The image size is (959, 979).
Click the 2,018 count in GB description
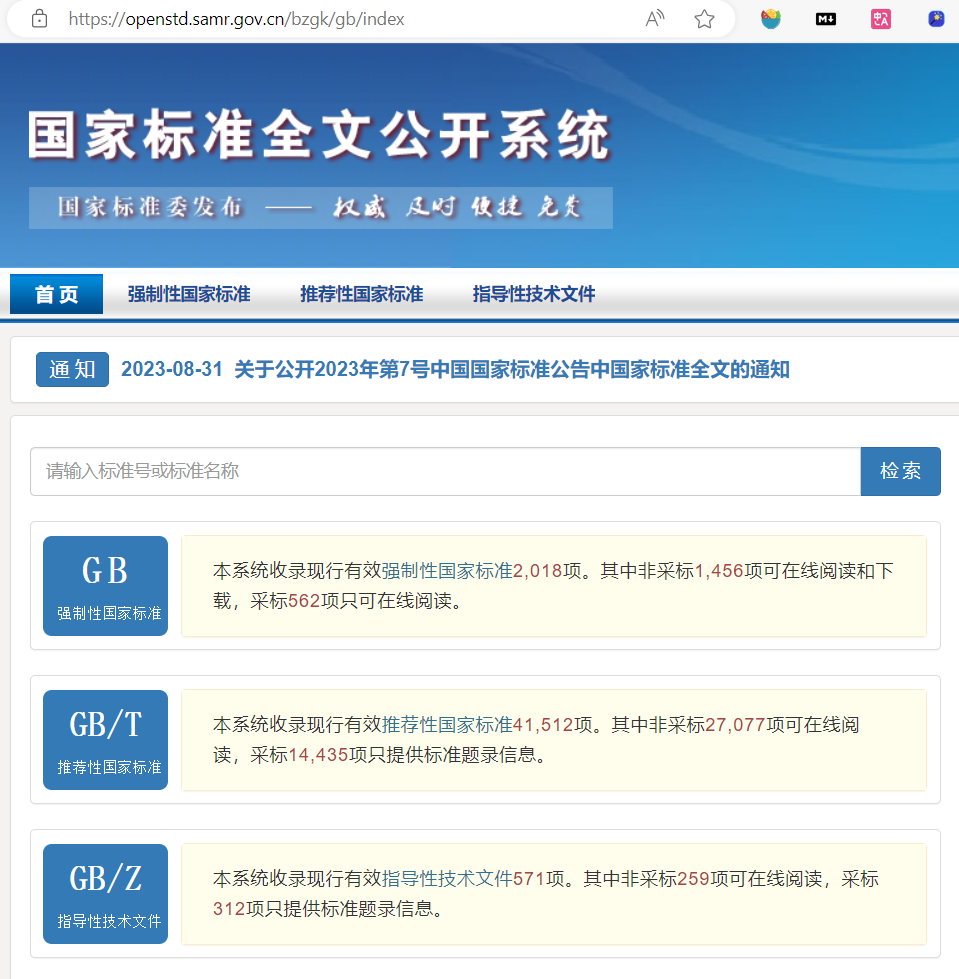(x=538, y=571)
